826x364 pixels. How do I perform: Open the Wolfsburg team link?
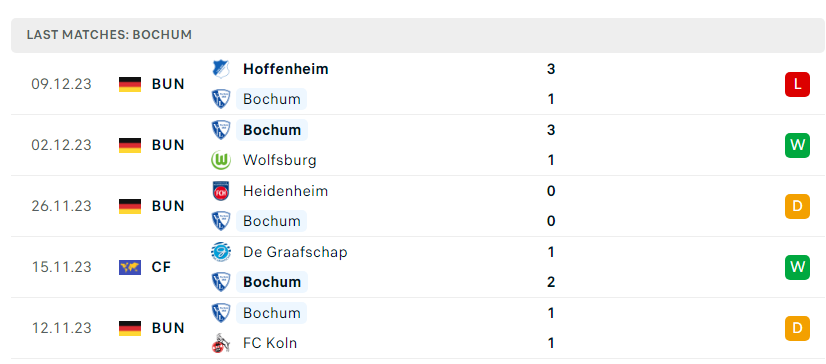coord(280,160)
